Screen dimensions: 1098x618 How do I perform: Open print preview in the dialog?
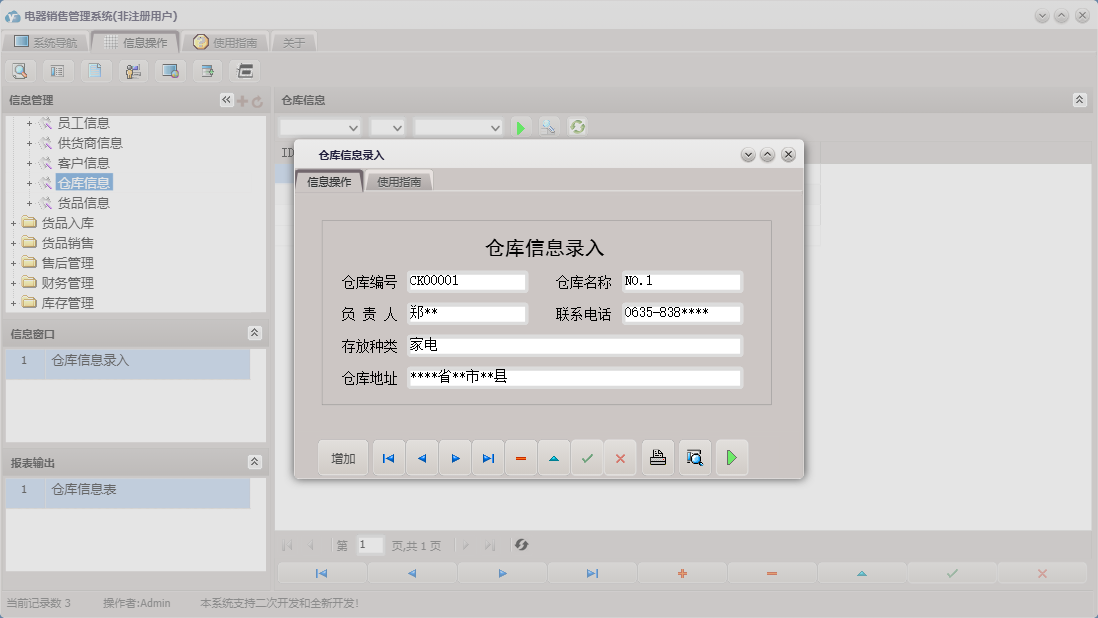[x=694, y=457]
